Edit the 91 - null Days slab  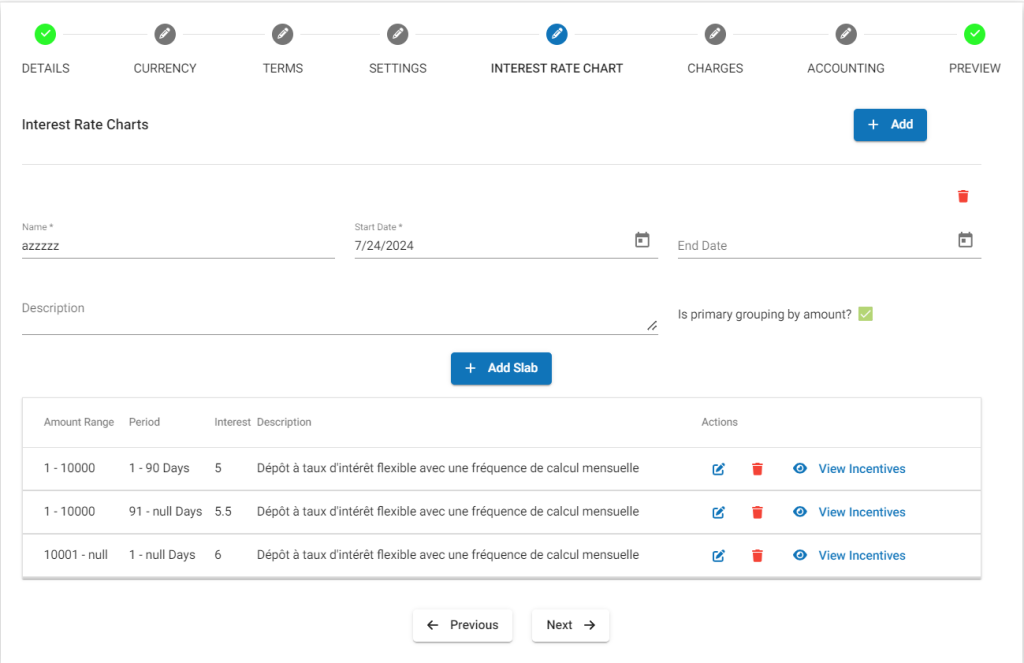(718, 512)
